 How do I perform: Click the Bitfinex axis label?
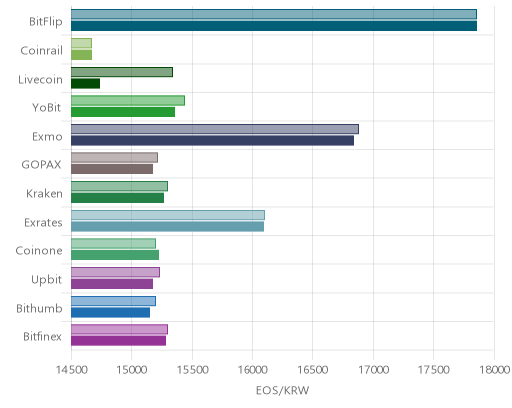[x=42, y=337]
